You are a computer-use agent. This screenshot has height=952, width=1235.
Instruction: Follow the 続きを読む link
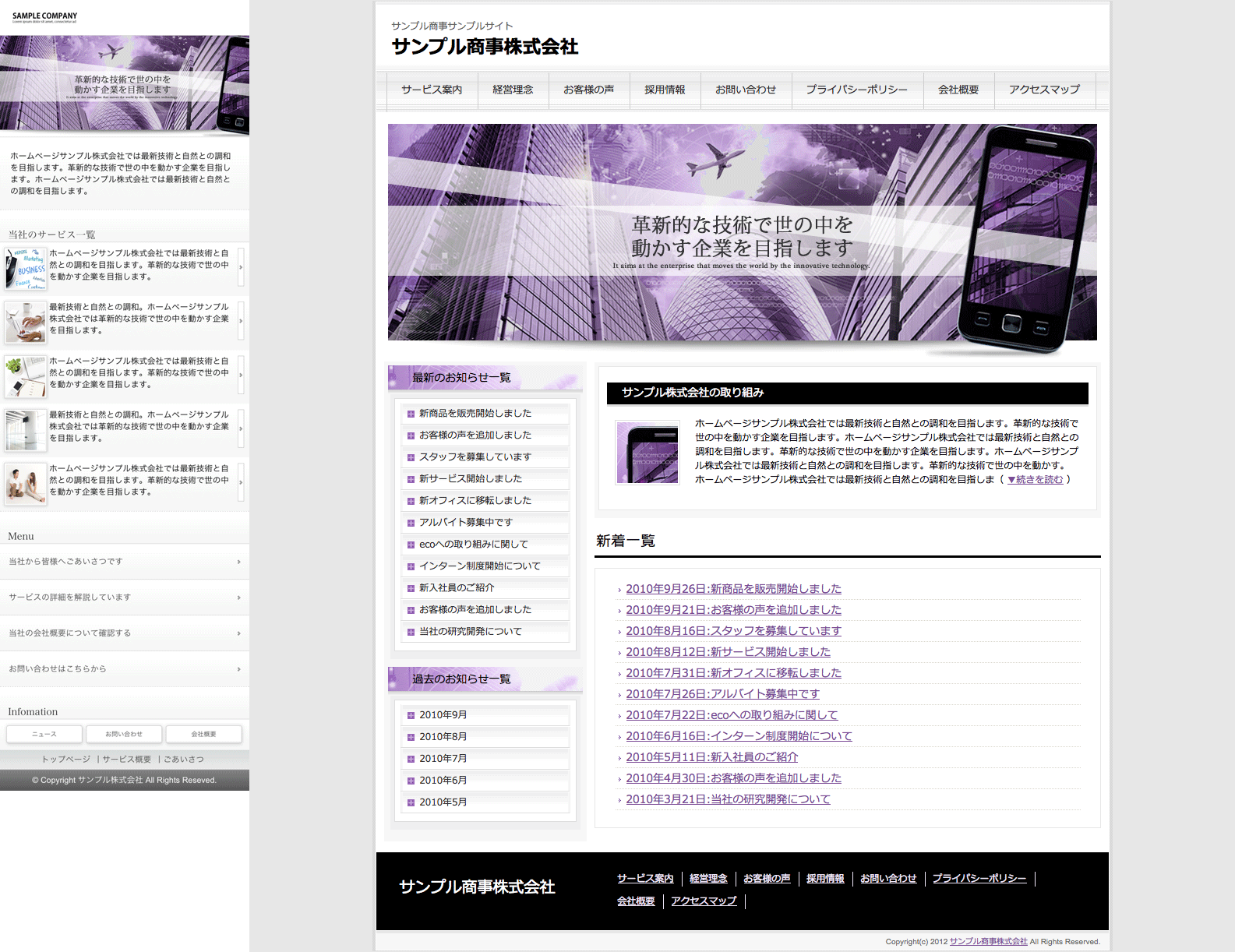click(x=1035, y=480)
